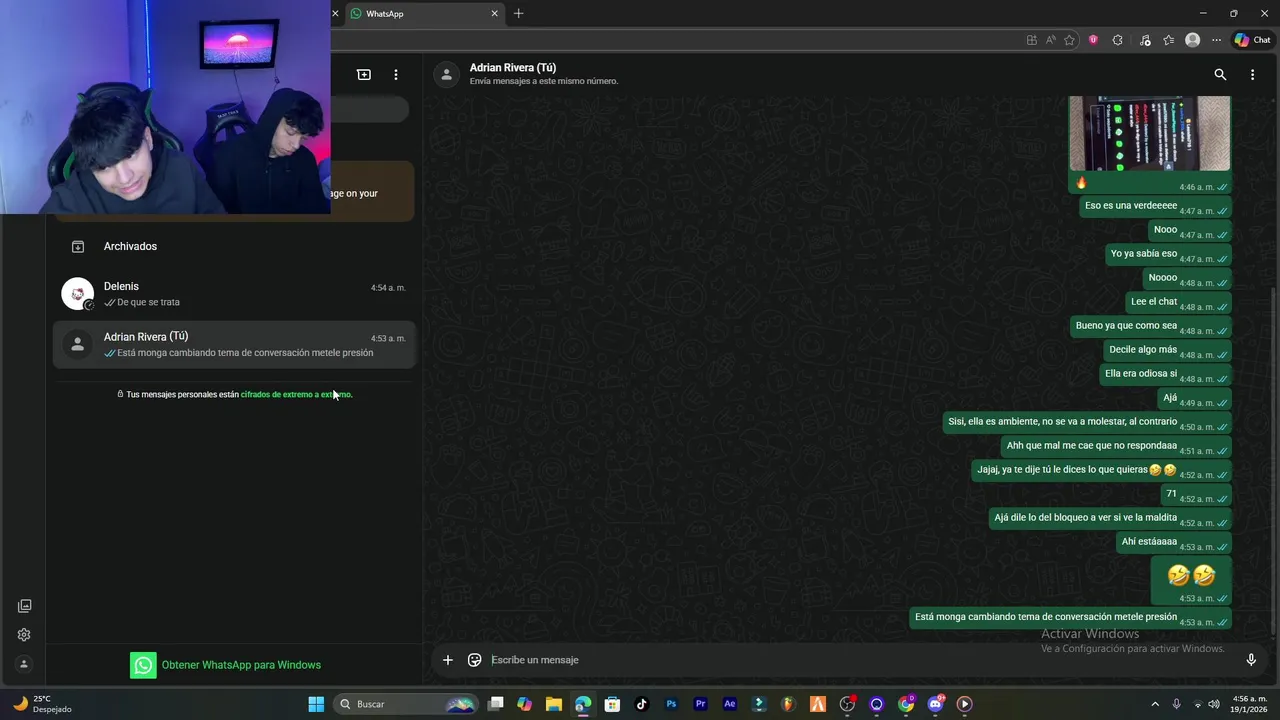The width and height of the screenshot is (1280, 720).
Task: Click the Archivados box icon
Action: pyautogui.click(x=77, y=246)
